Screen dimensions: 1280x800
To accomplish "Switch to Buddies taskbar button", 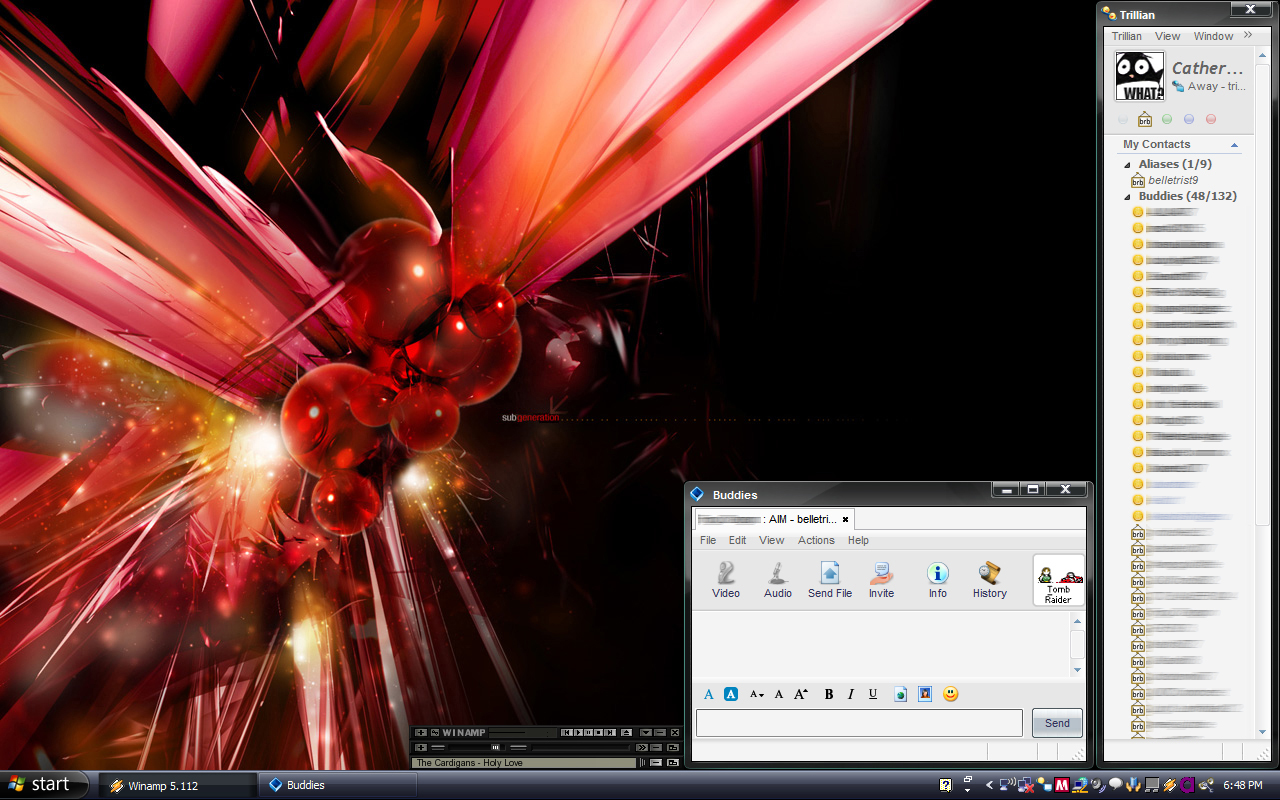I will click(x=337, y=785).
